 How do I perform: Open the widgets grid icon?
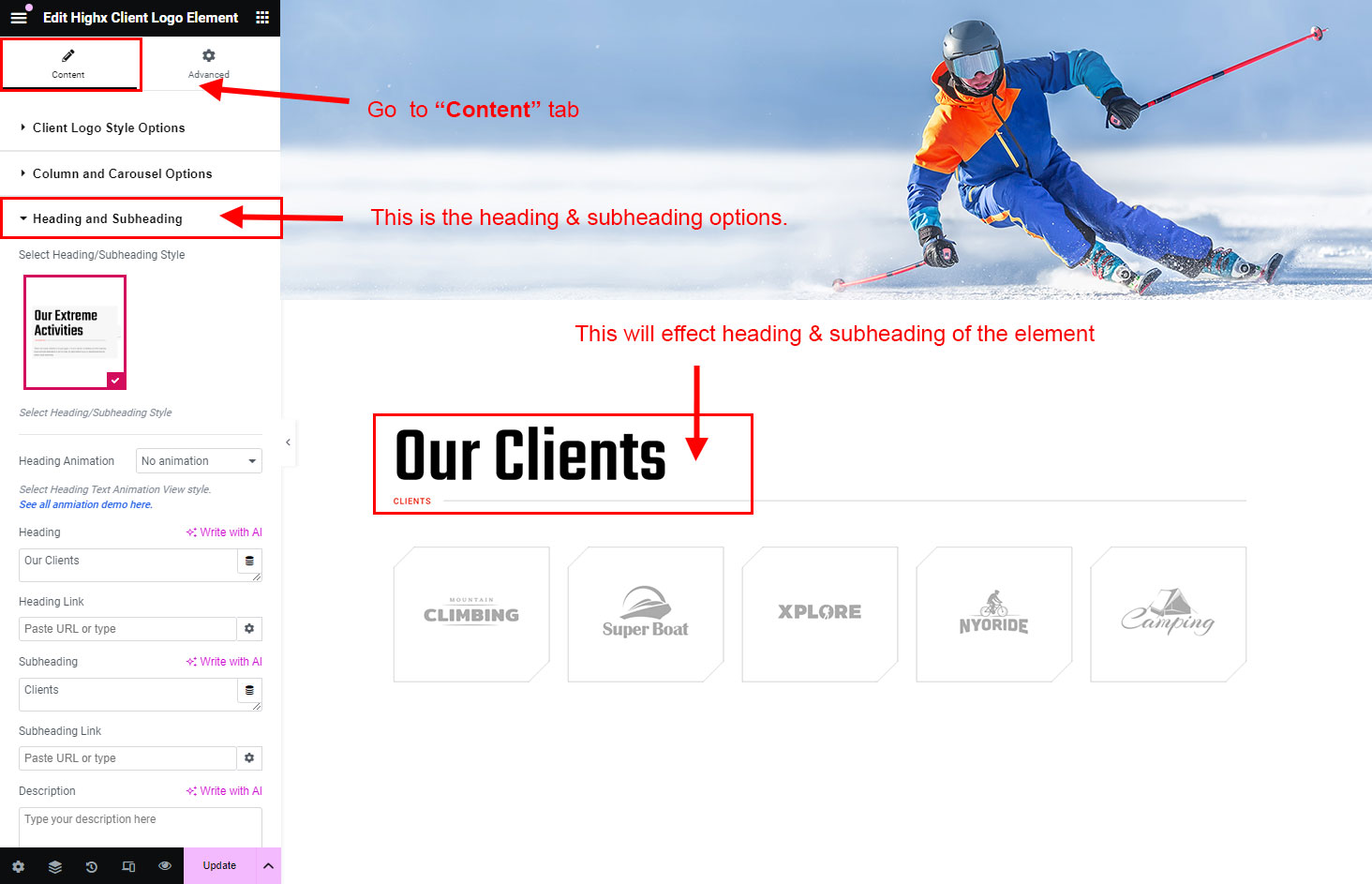[262, 18]
